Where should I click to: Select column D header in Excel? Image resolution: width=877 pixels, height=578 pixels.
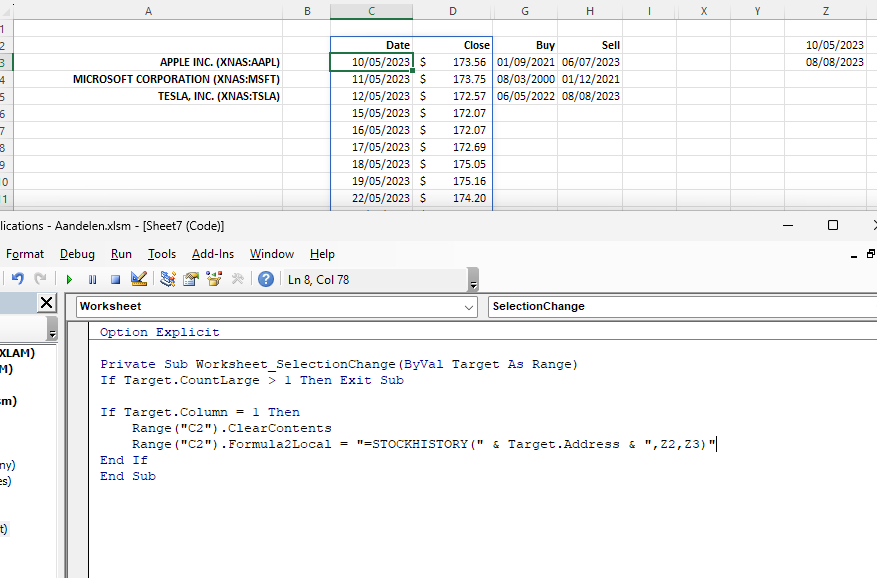tap(452, 11)
